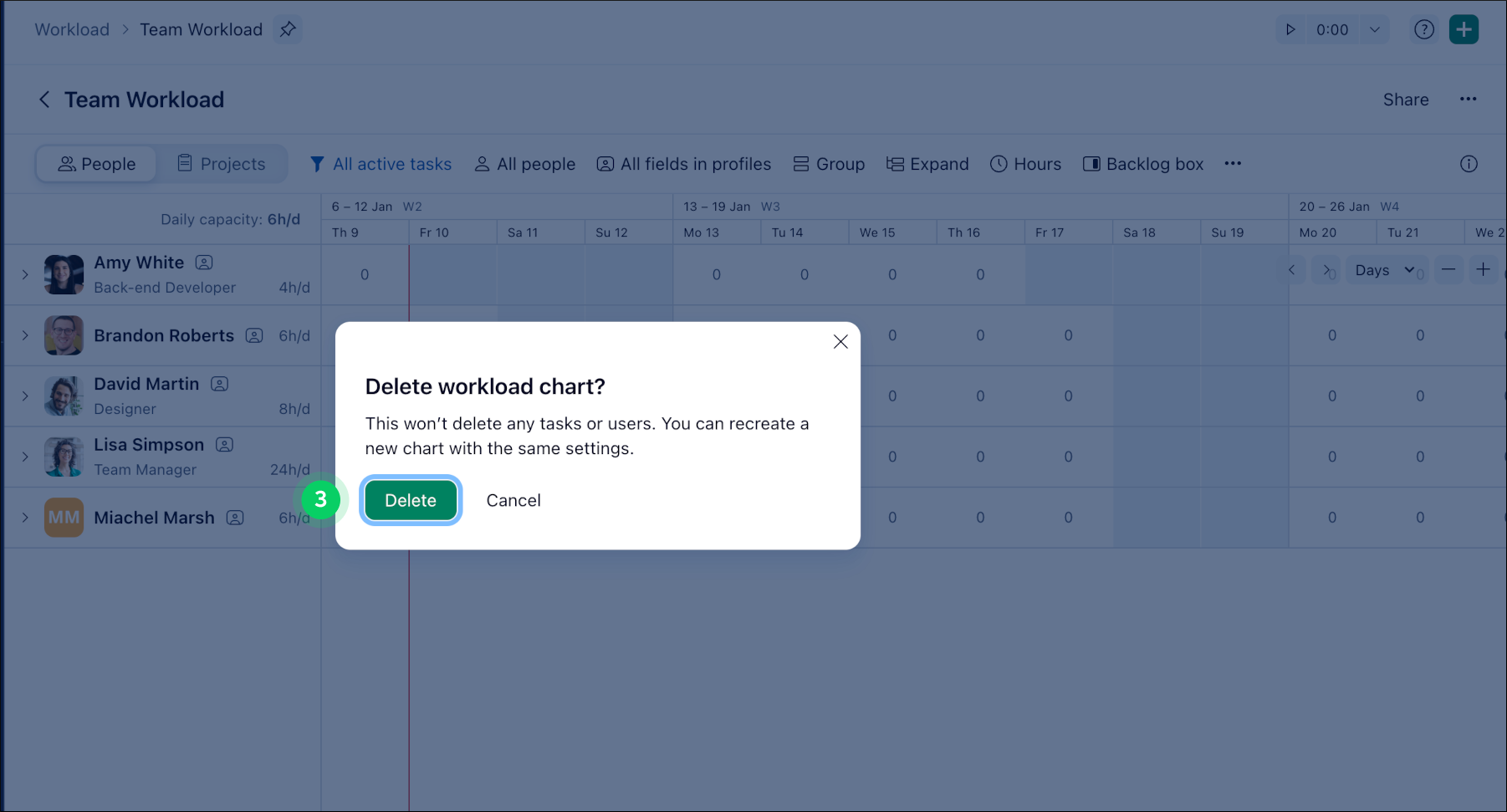Select Lisa Simpson's name

coord(149,445)
